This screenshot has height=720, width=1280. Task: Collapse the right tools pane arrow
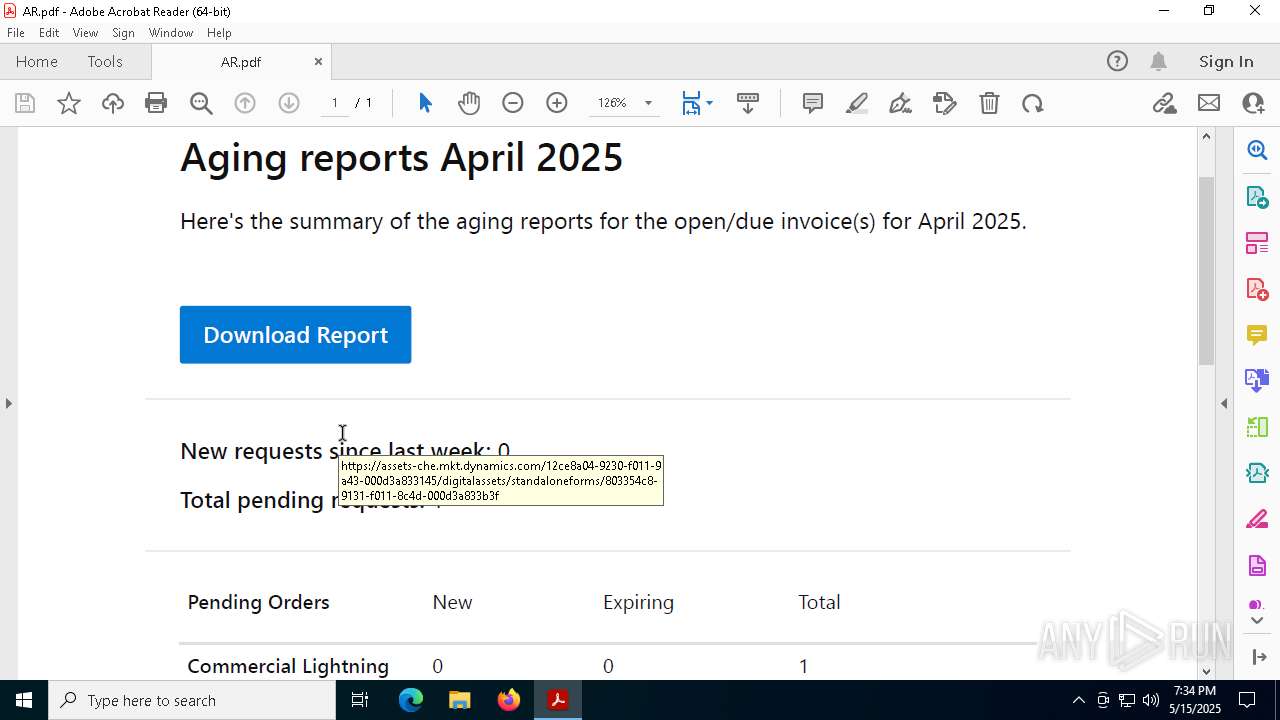[x=1224, y=403]
